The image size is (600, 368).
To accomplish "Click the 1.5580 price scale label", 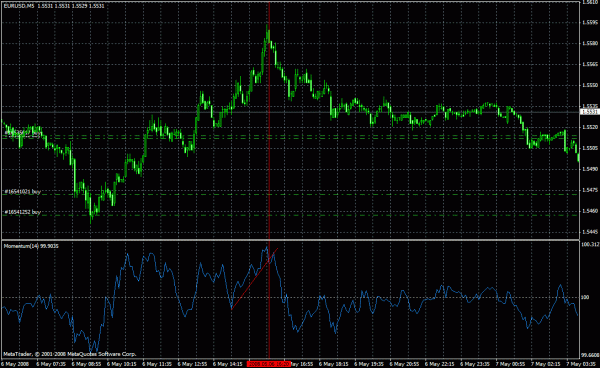I will coord(590,43).
